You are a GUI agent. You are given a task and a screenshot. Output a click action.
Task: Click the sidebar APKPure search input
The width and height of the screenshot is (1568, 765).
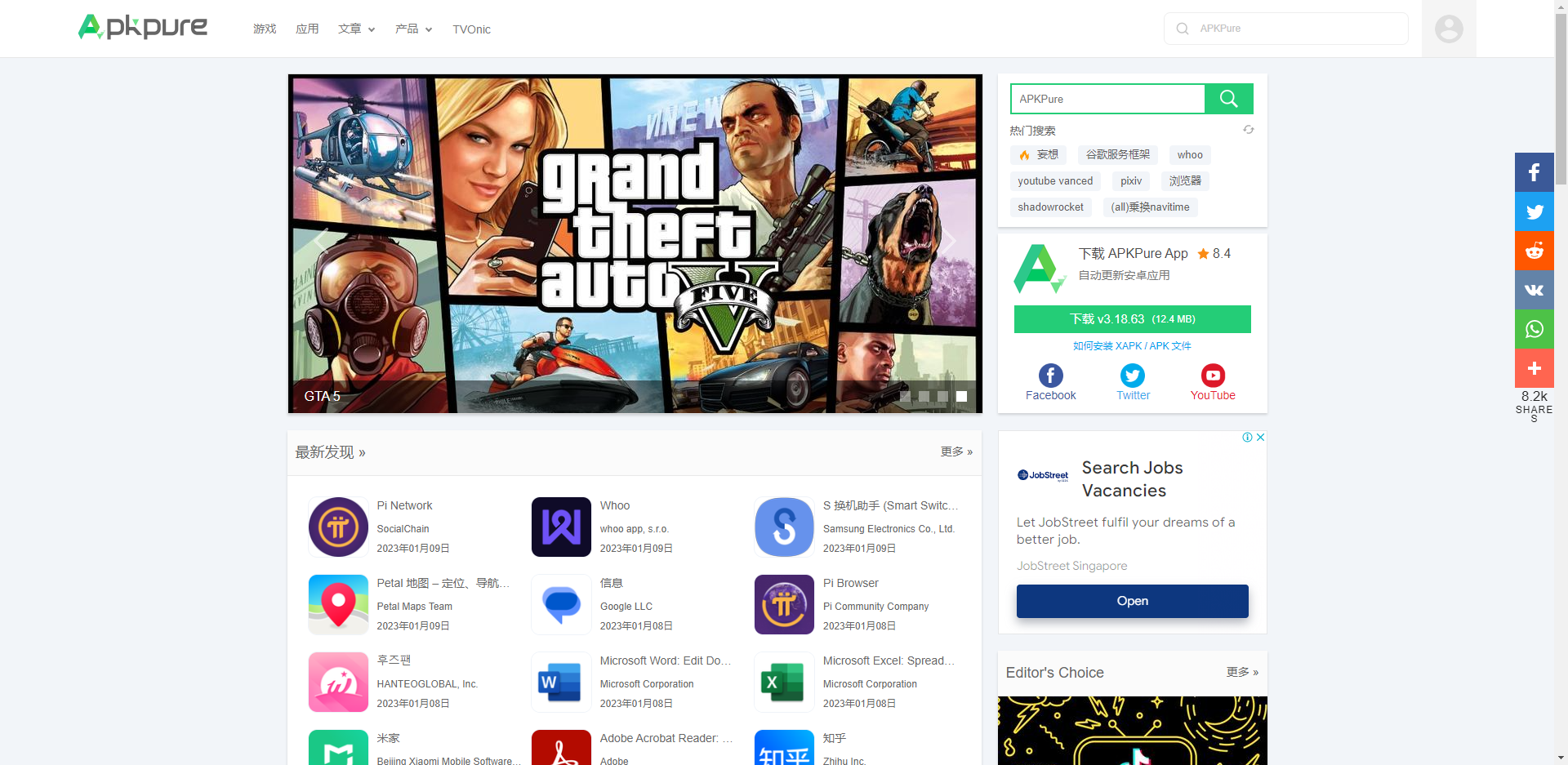[1107, 99]
